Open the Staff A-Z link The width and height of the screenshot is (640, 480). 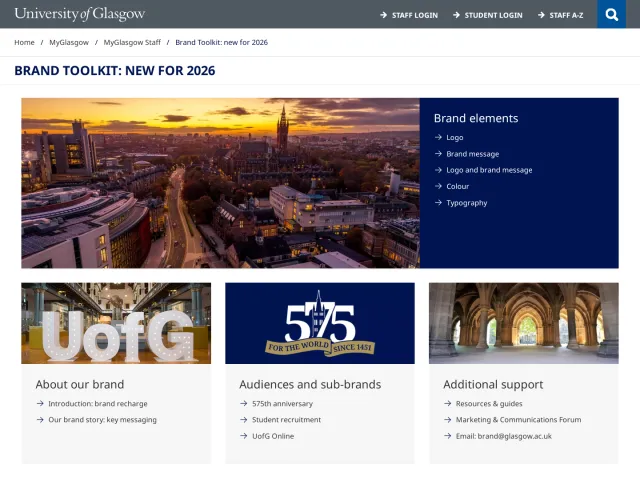click(566, 15)
